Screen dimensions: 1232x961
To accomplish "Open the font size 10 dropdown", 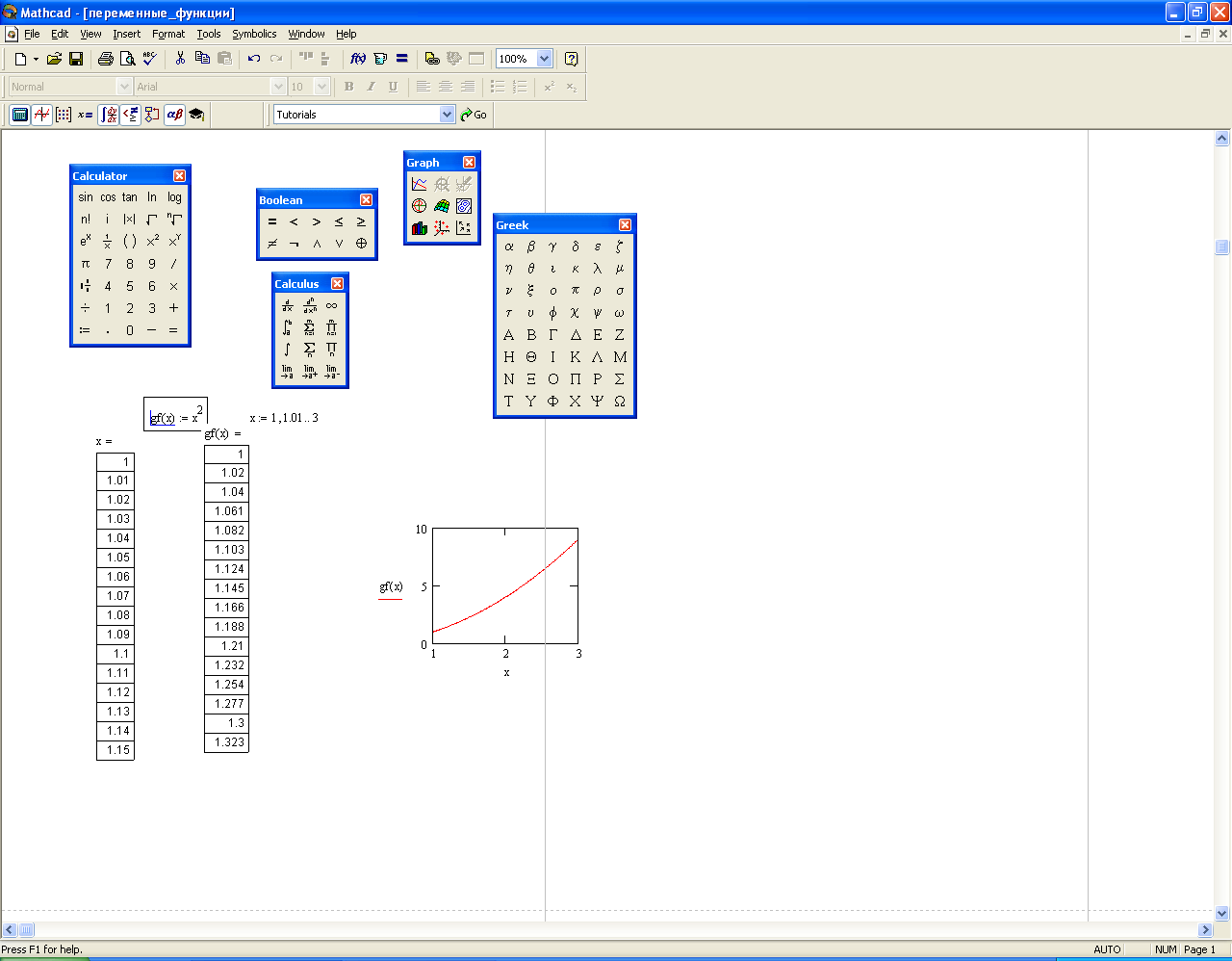I will click(321, 87).
